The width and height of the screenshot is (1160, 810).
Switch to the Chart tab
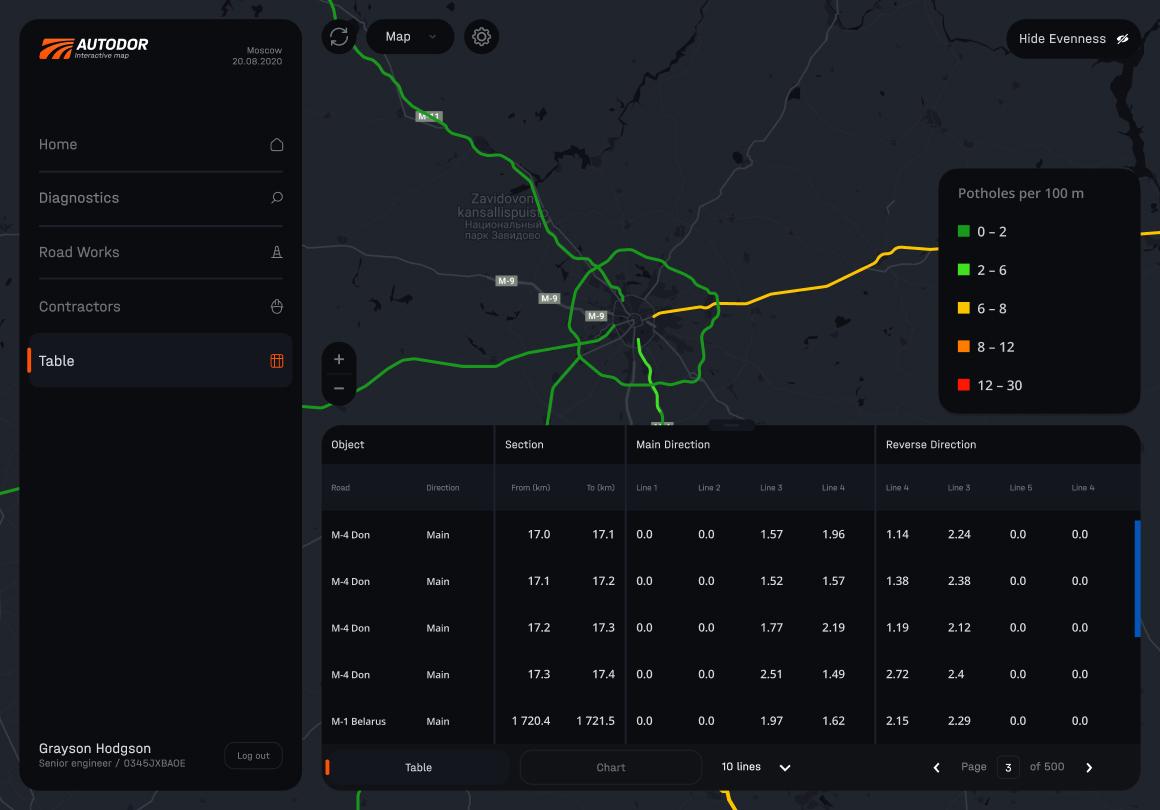click(611, 768)
